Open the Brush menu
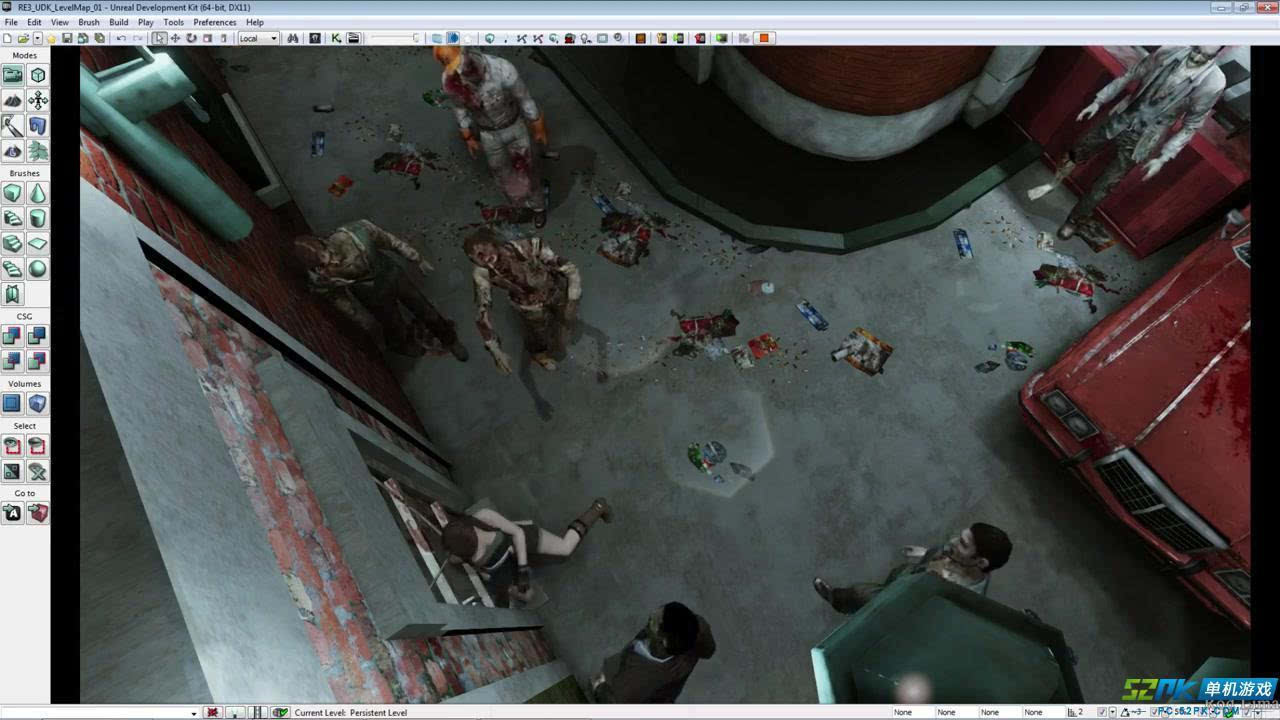 (x=89, y=22)
